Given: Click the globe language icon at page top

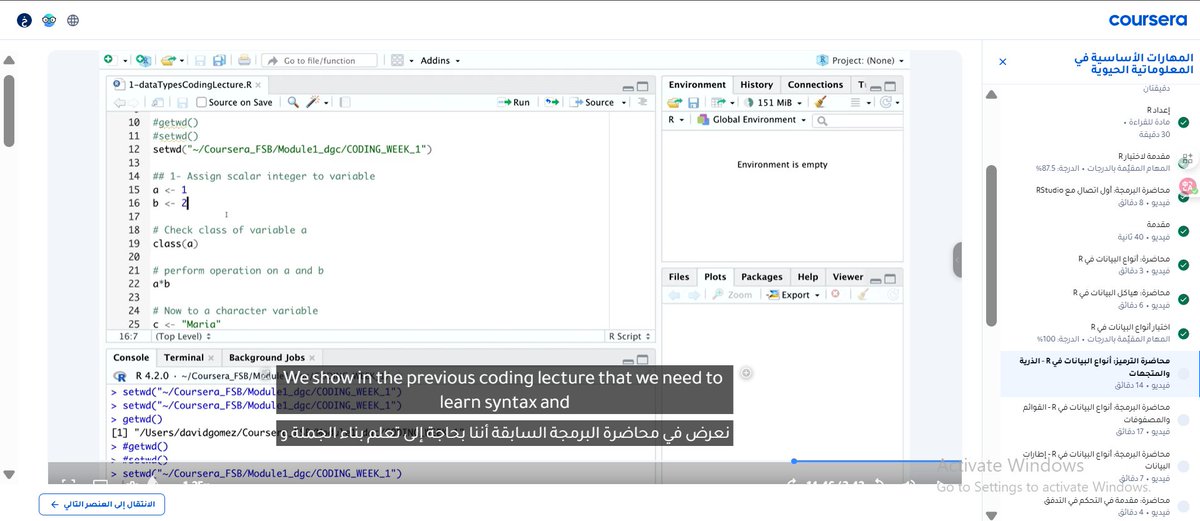Looking at the screenshot, I should [74, 20].
